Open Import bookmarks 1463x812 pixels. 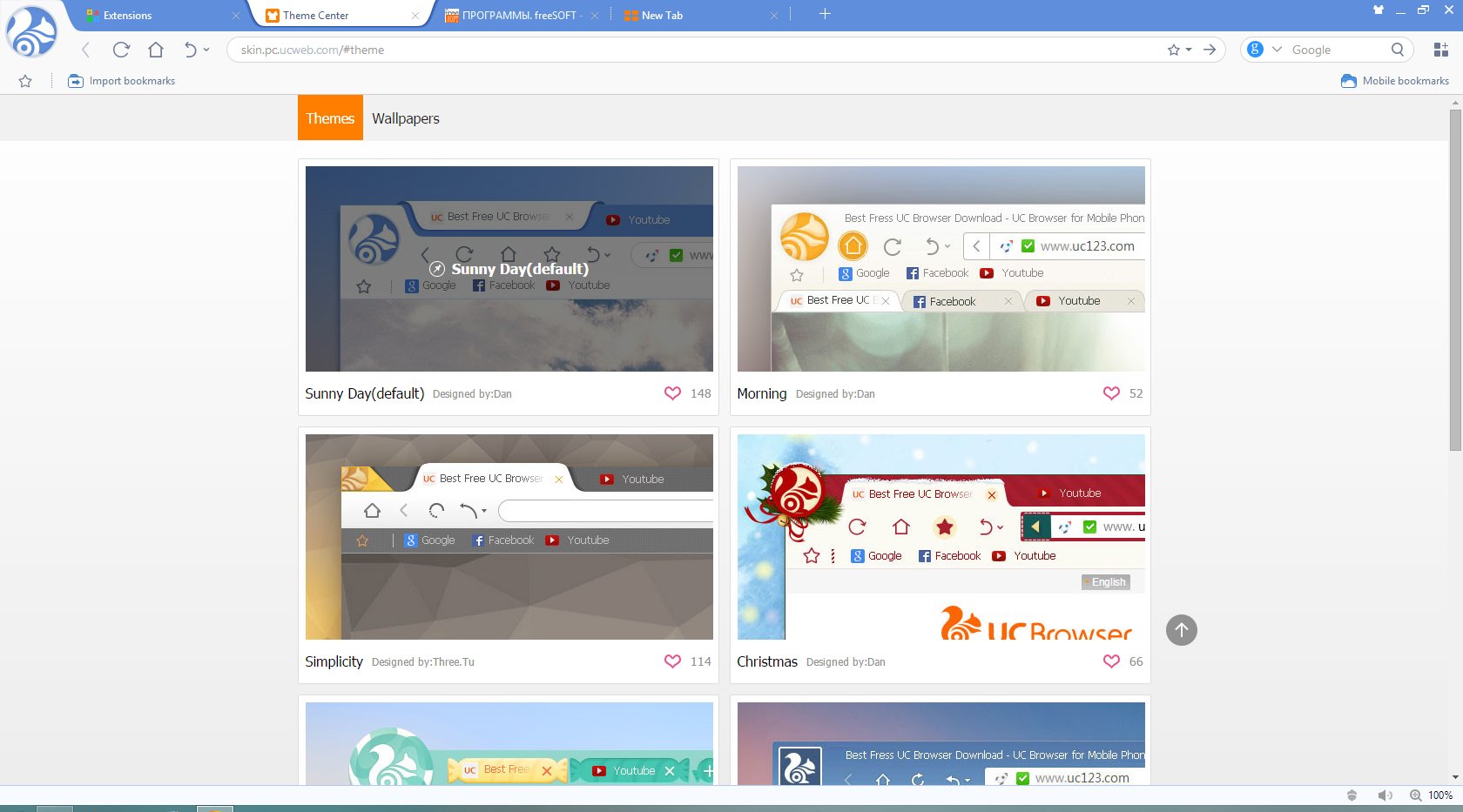[122, 80]
